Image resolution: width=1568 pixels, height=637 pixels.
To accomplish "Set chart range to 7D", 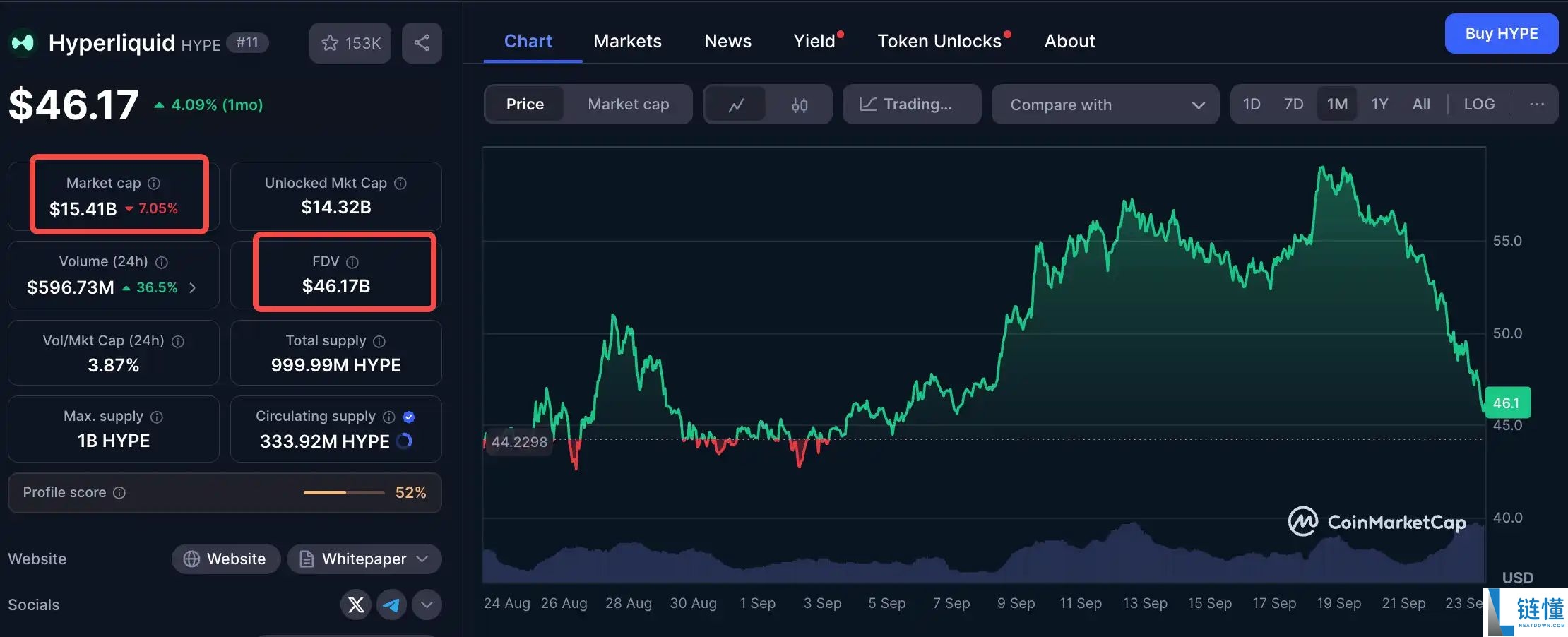I will coord(1293,105).
